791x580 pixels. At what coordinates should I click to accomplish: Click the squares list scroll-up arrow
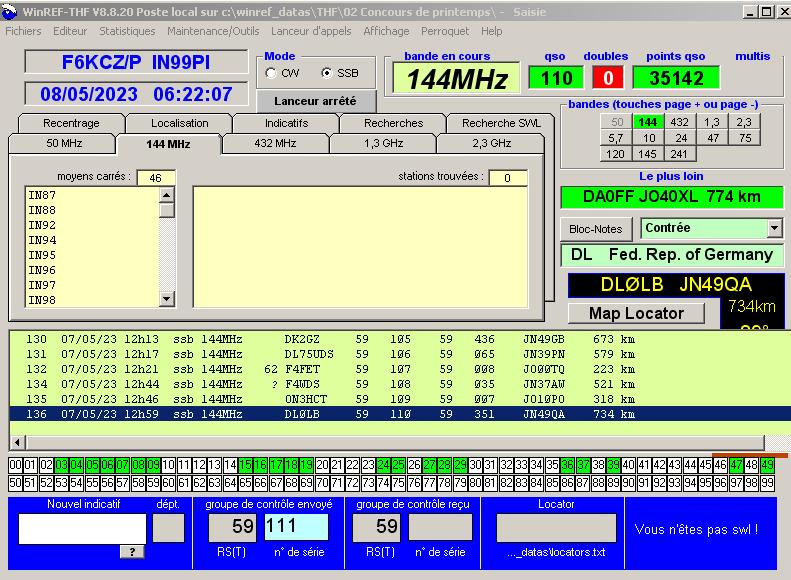tap(167, 195)
